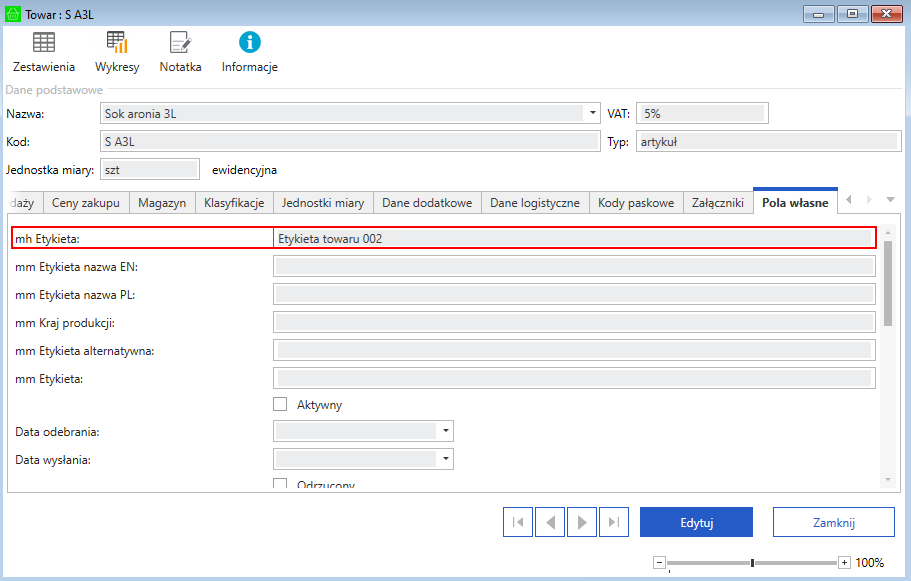This screenshot has width=911, height=581.
Task: Go to first record navigation arrow
Action: click(517, 522)
